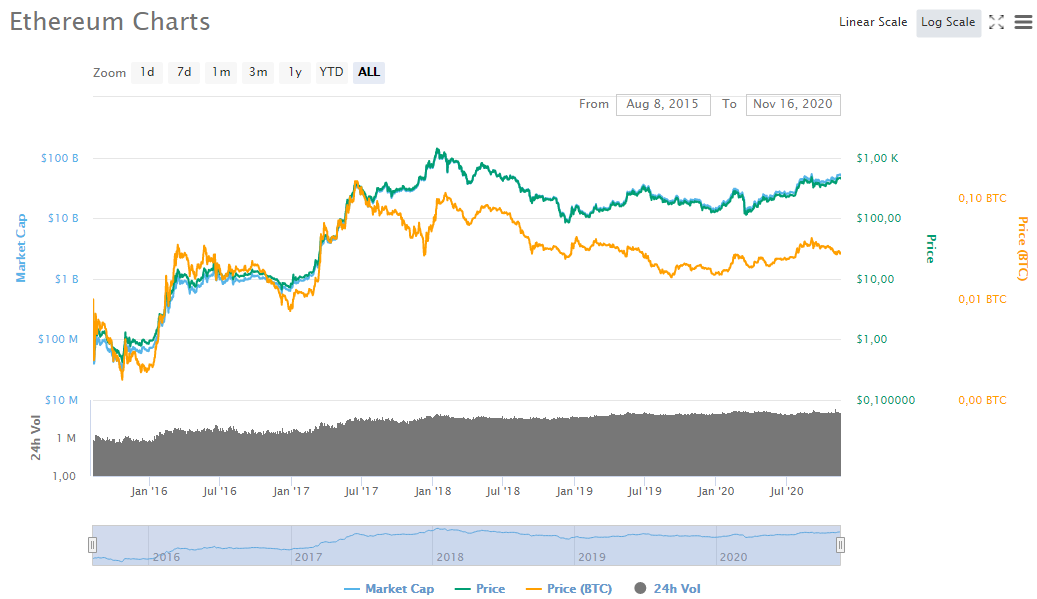
Task: Toggle fullscreen chart view icon
Action: tap(996, 22)
